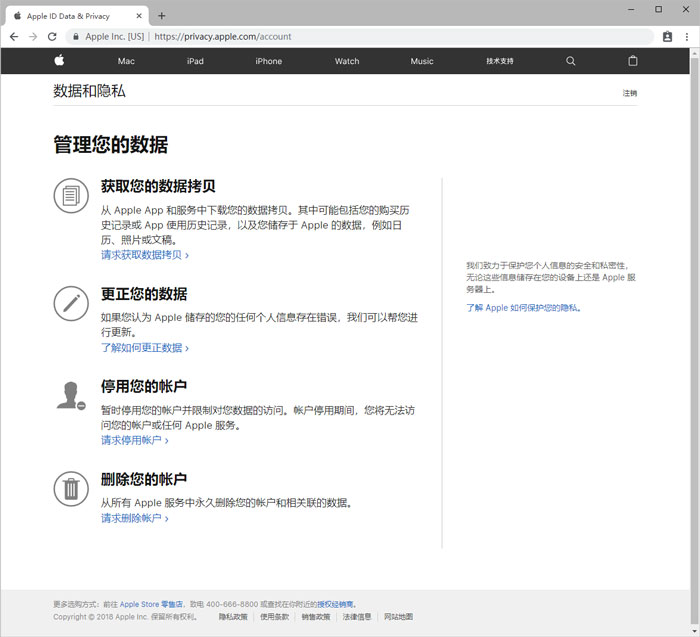Image resolution: width=700 pixels, height=637 pixels.
Task: Open the 技术支持 menu item
Action: [500, 61]
